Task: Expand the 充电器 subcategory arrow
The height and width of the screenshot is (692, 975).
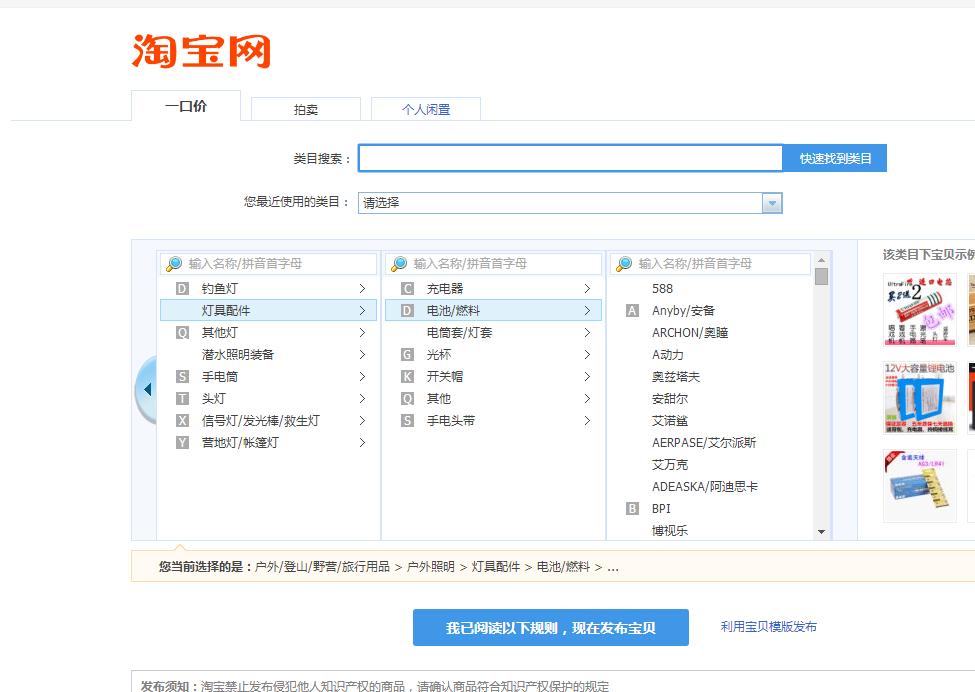Action: click(587, 288)
